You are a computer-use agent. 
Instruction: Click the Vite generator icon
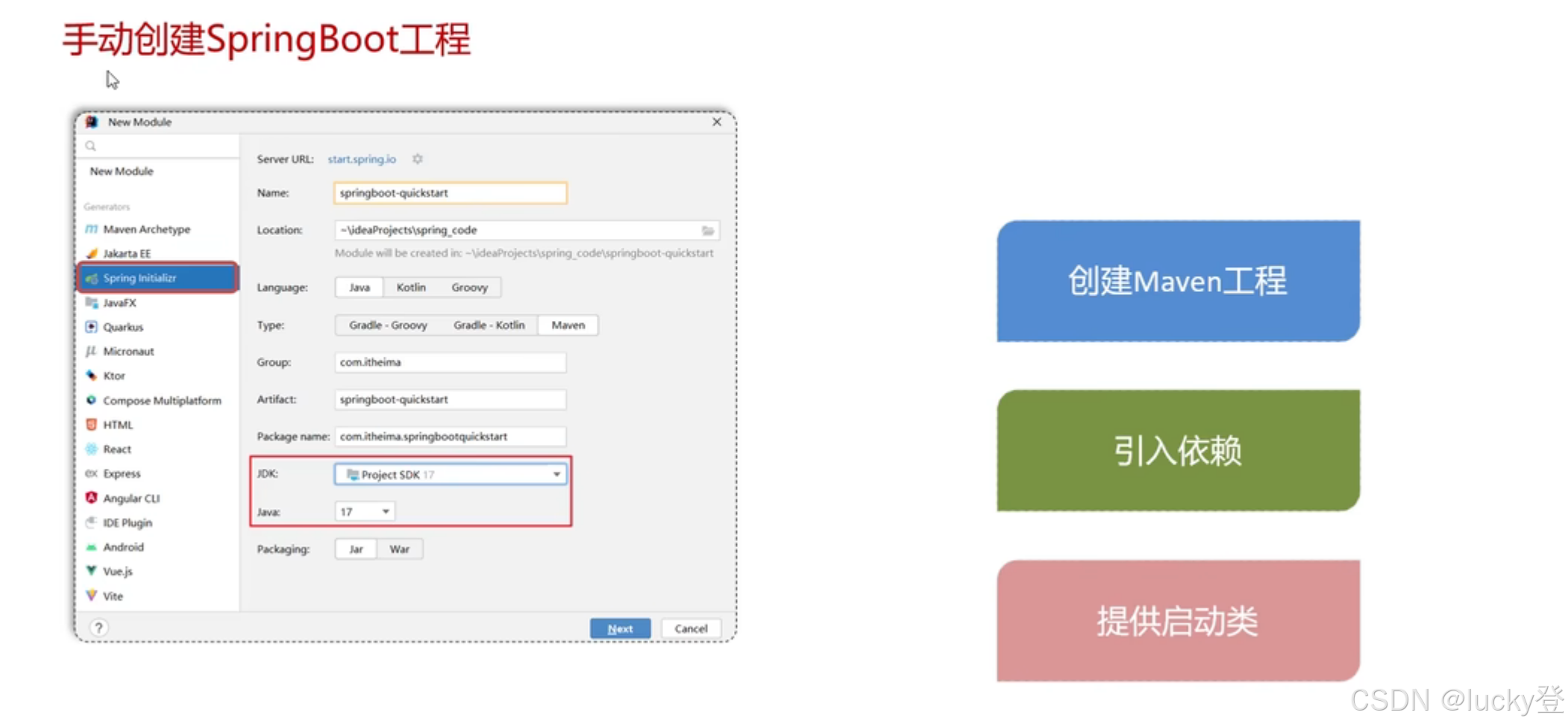click(x=91, y=596)
